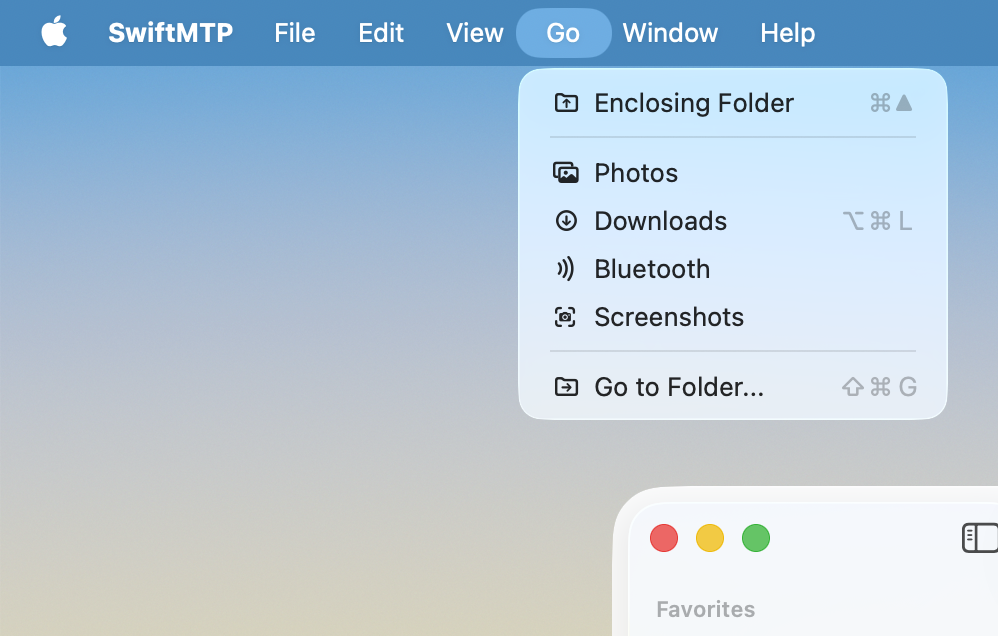The image size is (998, 636).
Task: Open the Window menu
Action: click(x=670, y=32)
